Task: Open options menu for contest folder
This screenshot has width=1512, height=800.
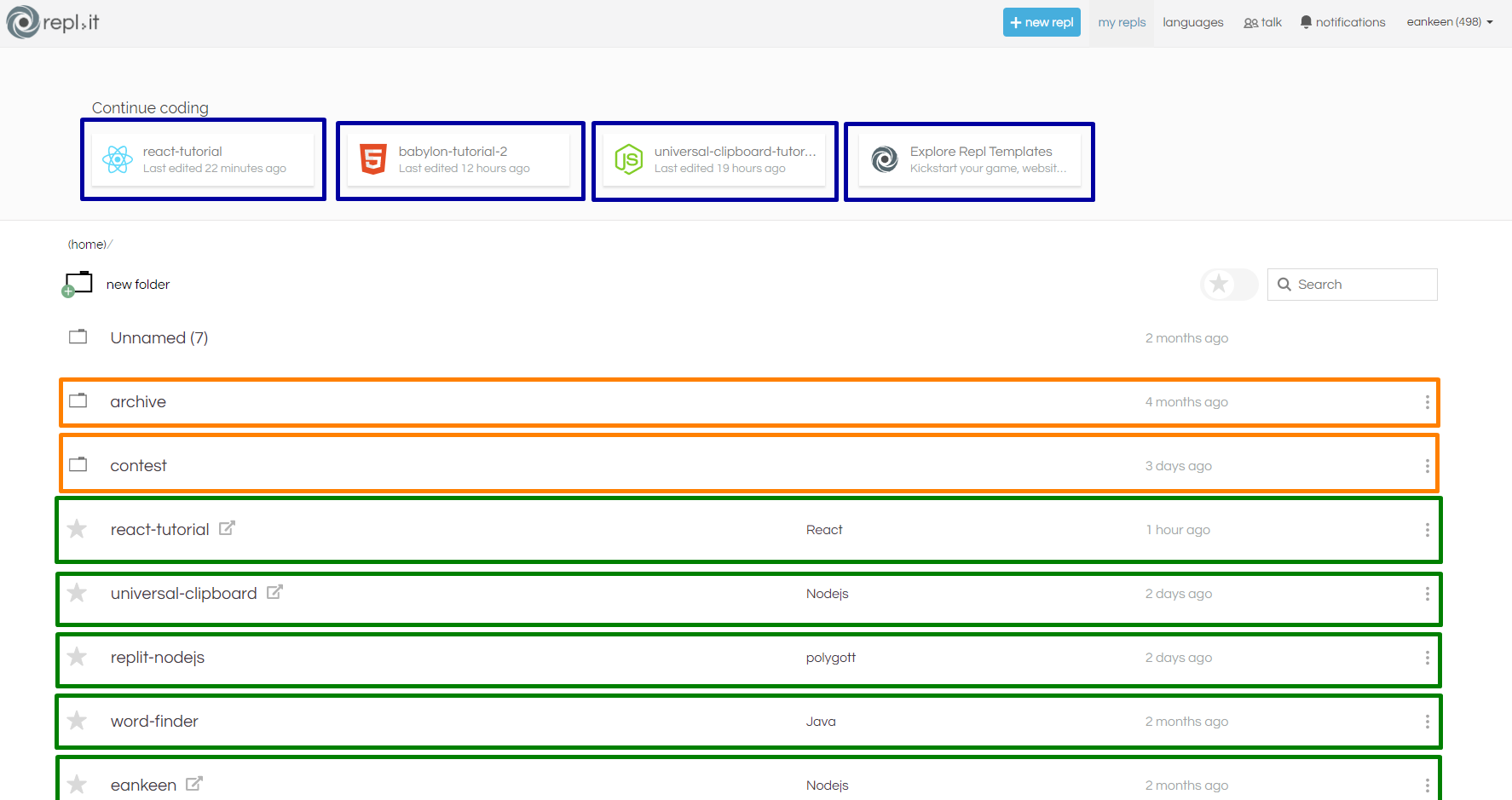Action: tap(1427, 466)
